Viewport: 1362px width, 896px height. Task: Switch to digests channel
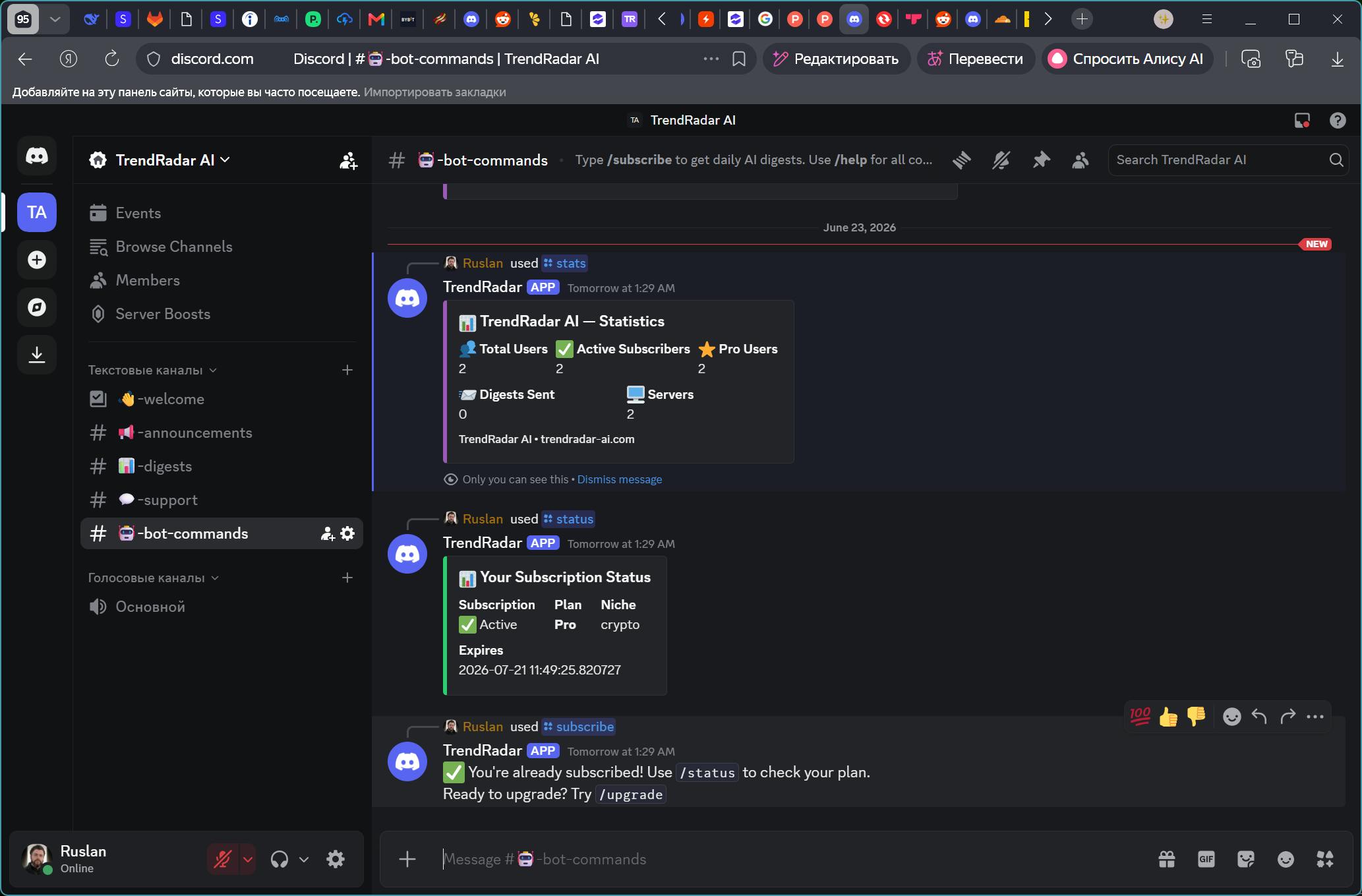coord(222,466)
